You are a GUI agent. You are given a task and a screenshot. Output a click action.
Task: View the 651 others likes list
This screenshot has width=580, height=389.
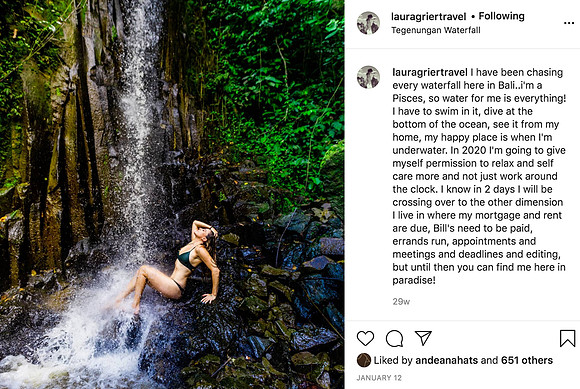(x=527, y=360)
